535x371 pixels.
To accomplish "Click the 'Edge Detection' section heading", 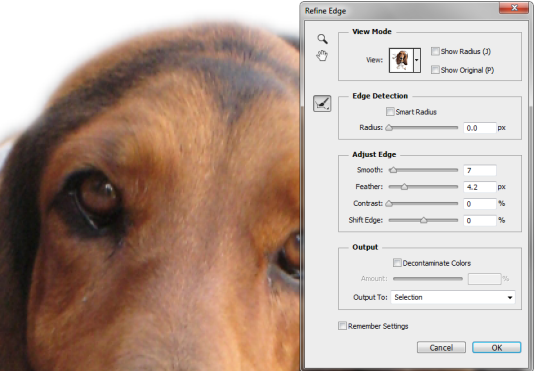I will pos(380,96).
